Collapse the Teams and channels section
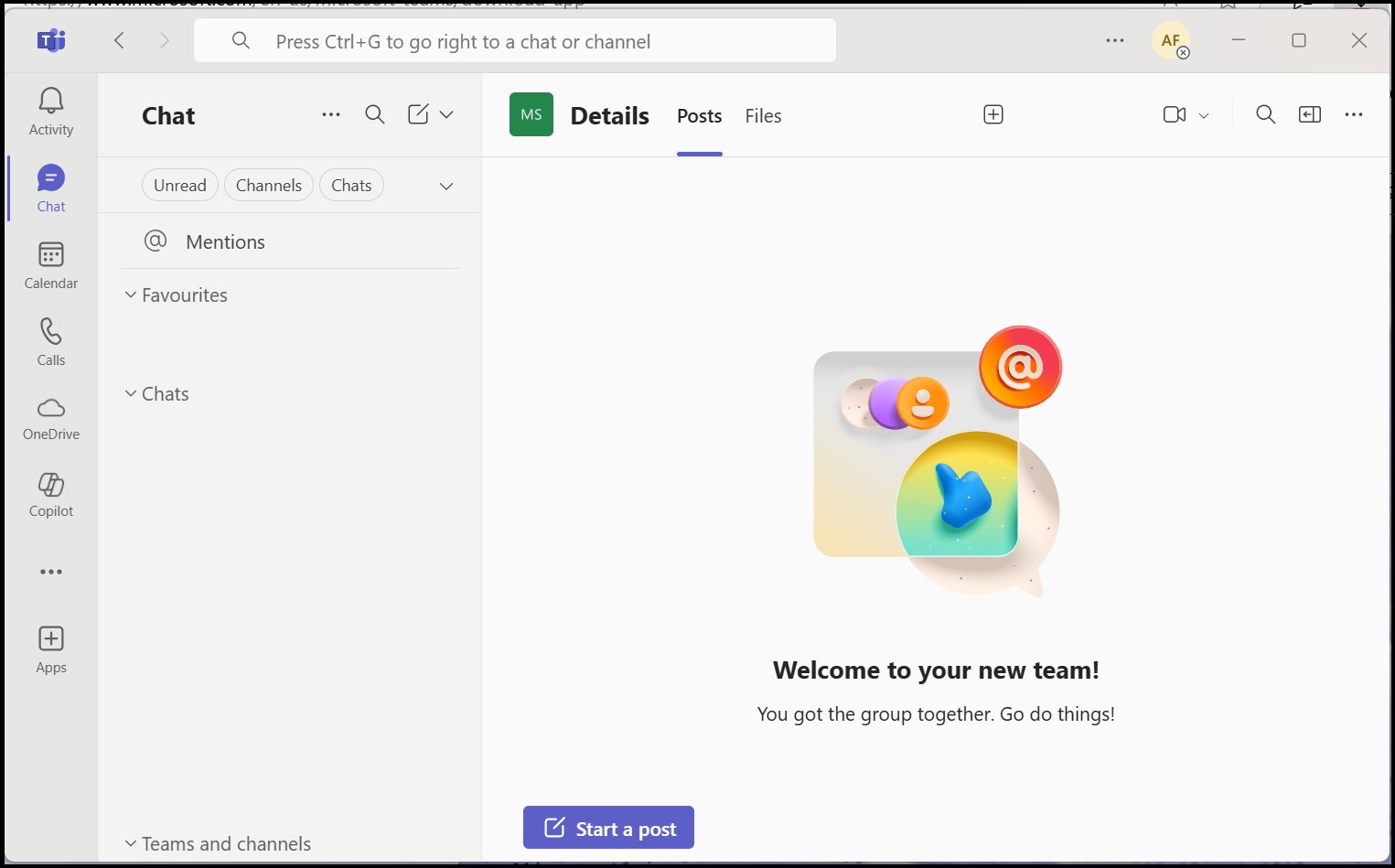The width and height of the screenshot is (1395, 868). [x=131, y=843]
